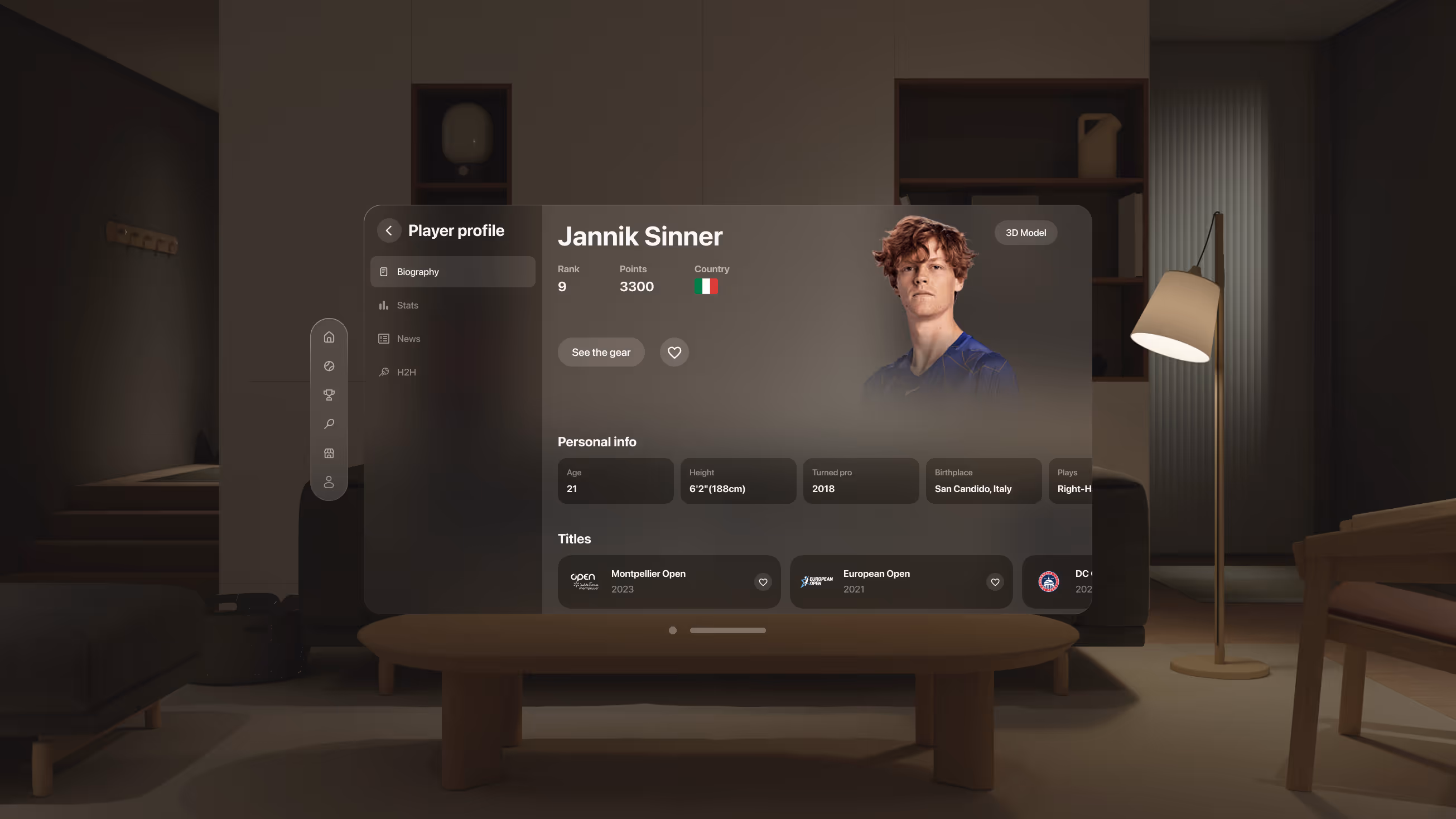1456x819 pixels.
Task: Grab the window bar below the panel
Action: [727, 630]
